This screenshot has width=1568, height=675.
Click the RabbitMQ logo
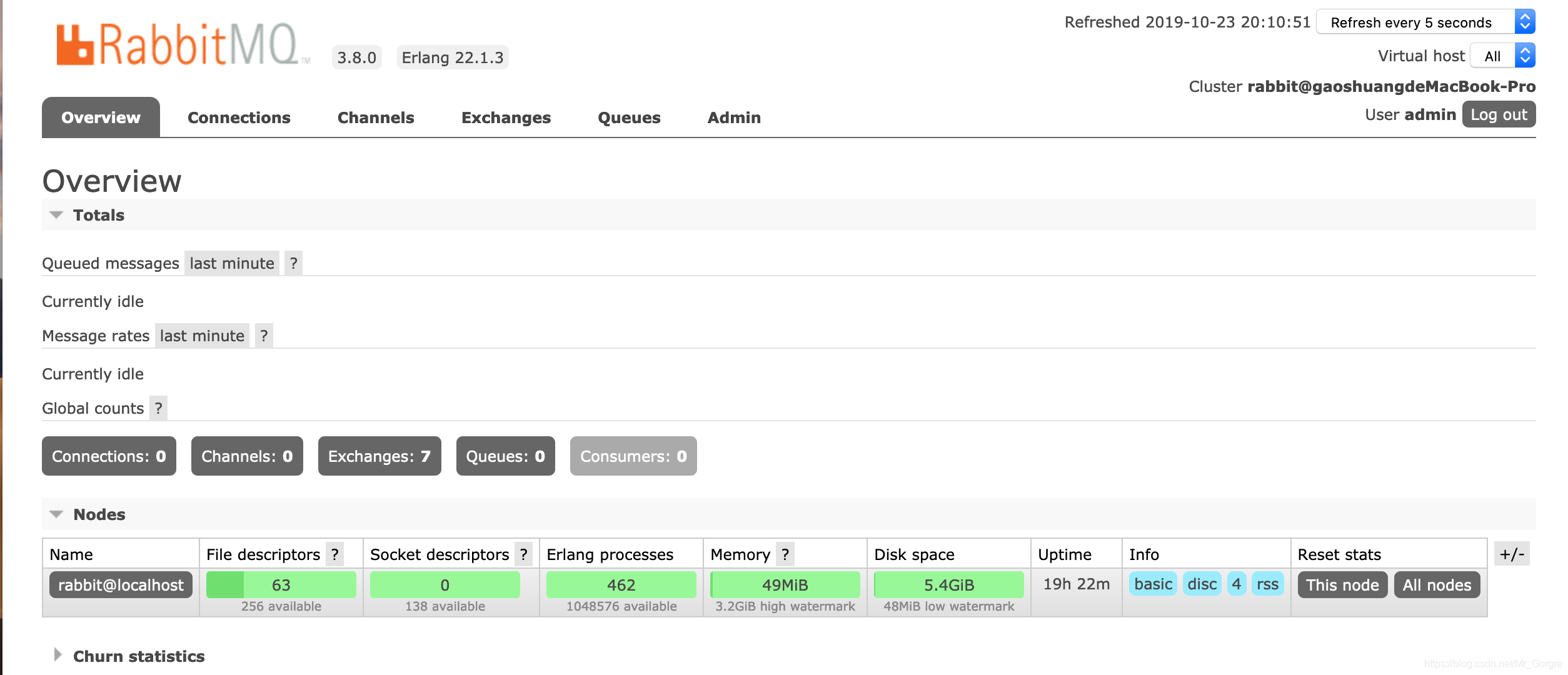pyautogui.click(x=181, y=45)
